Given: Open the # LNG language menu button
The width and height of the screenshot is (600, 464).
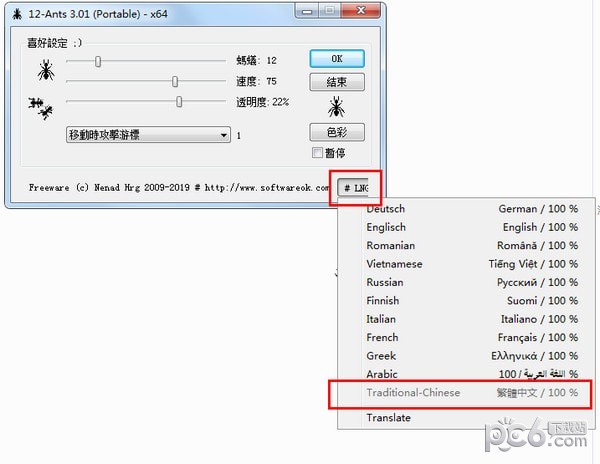Looking at the screenshot, I should point(354,187).
